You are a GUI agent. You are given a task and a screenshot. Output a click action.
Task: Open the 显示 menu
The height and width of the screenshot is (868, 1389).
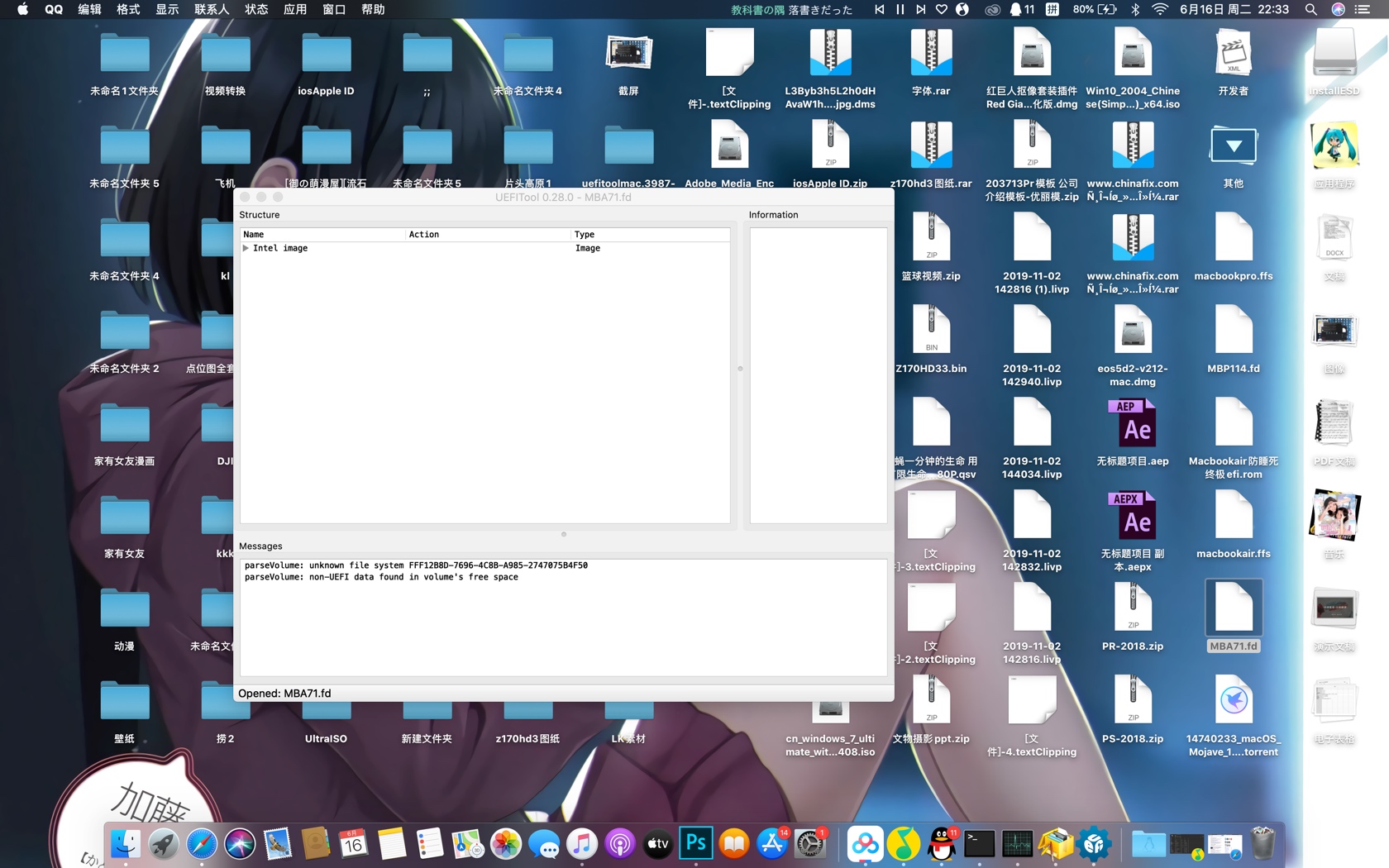[167, 9]
